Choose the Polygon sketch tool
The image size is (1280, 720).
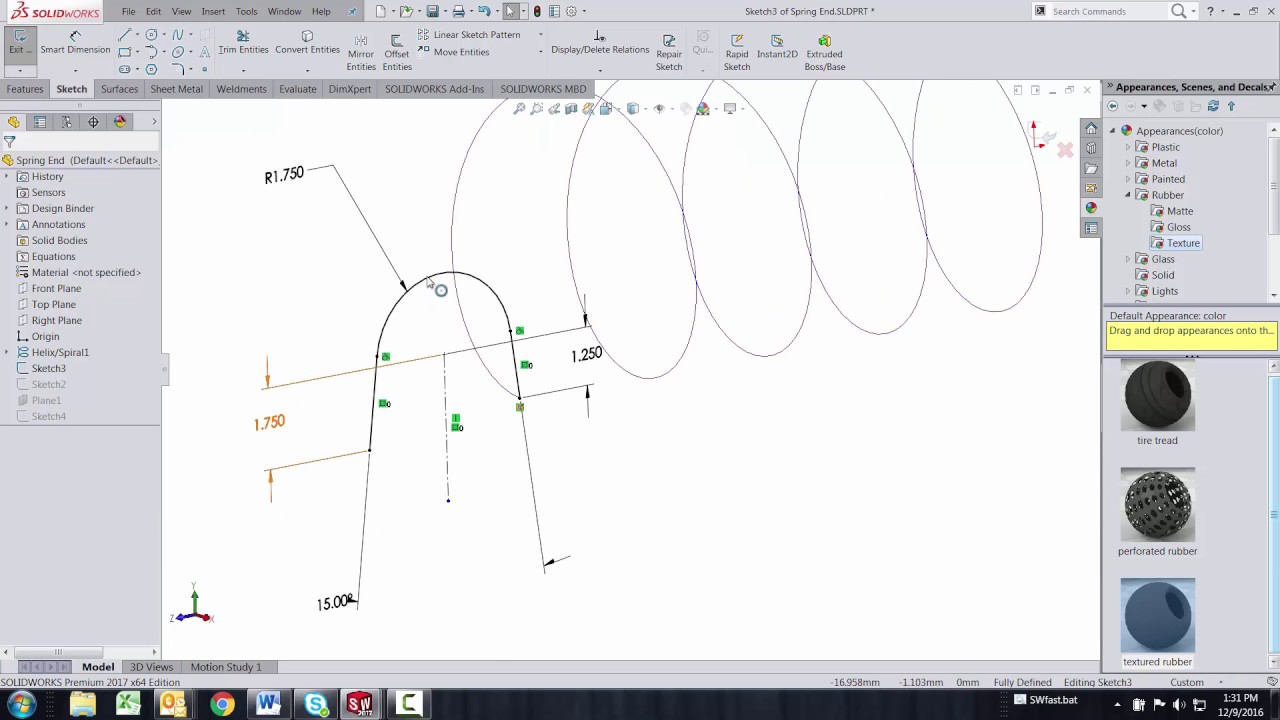151,69
